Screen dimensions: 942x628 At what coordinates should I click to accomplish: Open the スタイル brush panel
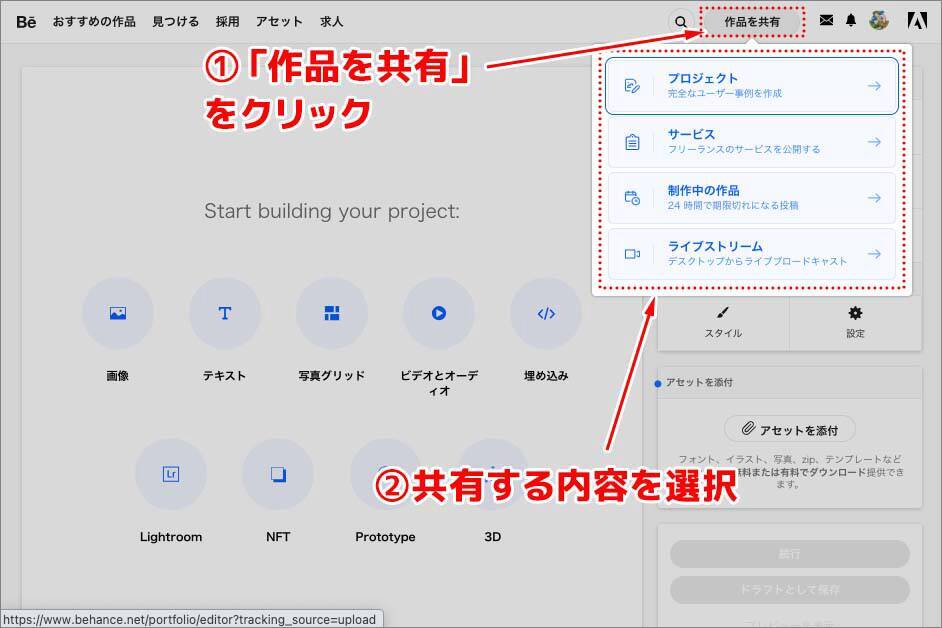click(x=723, y=322)
